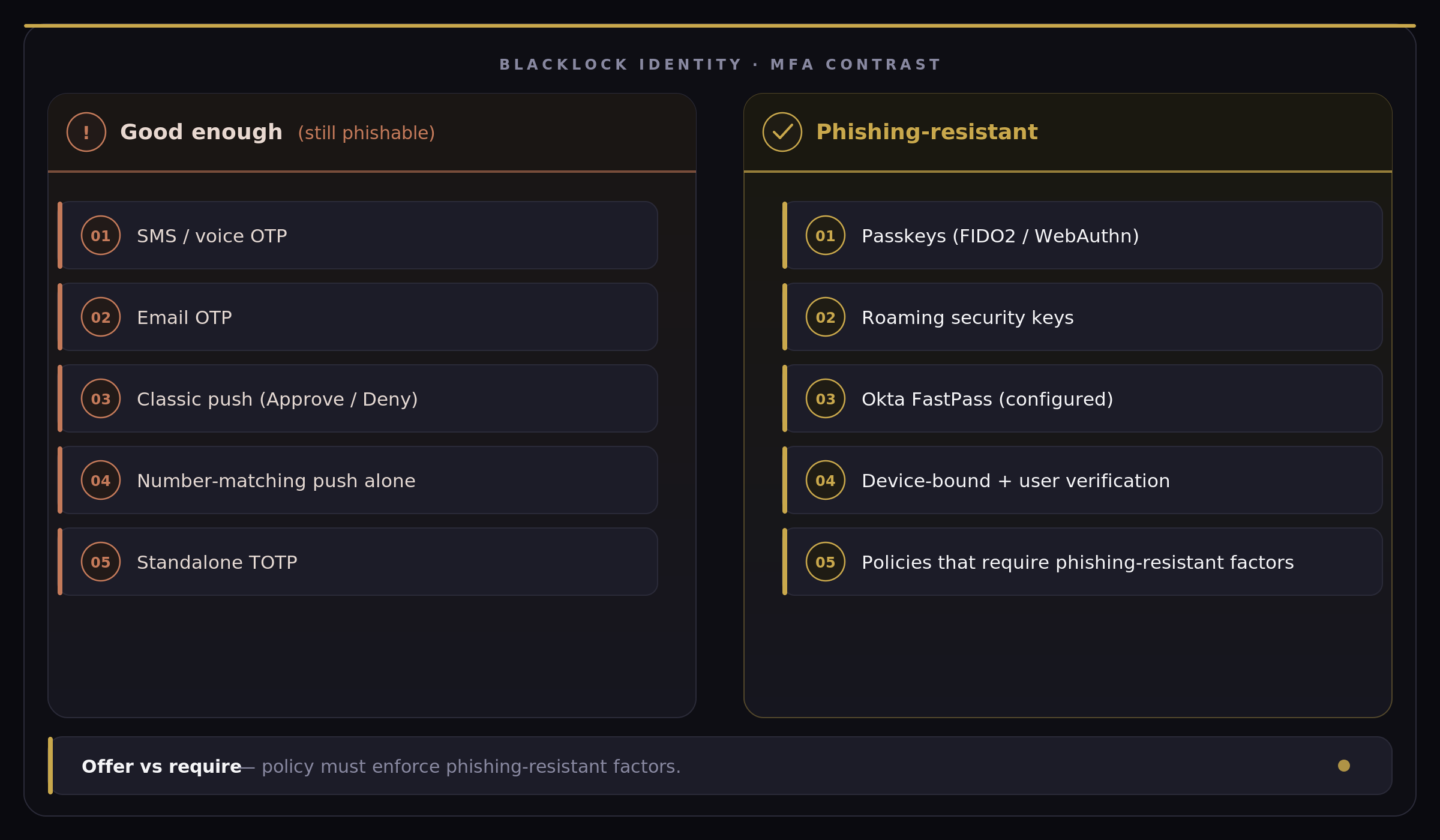Click the 04 badge beside Device-bound + user verification

pos(826,480)
